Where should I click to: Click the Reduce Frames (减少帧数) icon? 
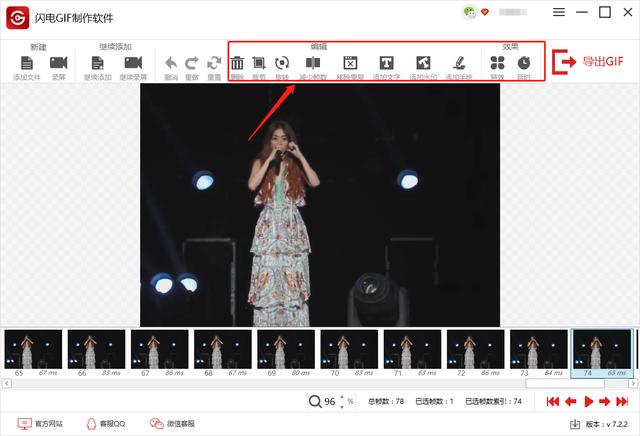[313, 63]
